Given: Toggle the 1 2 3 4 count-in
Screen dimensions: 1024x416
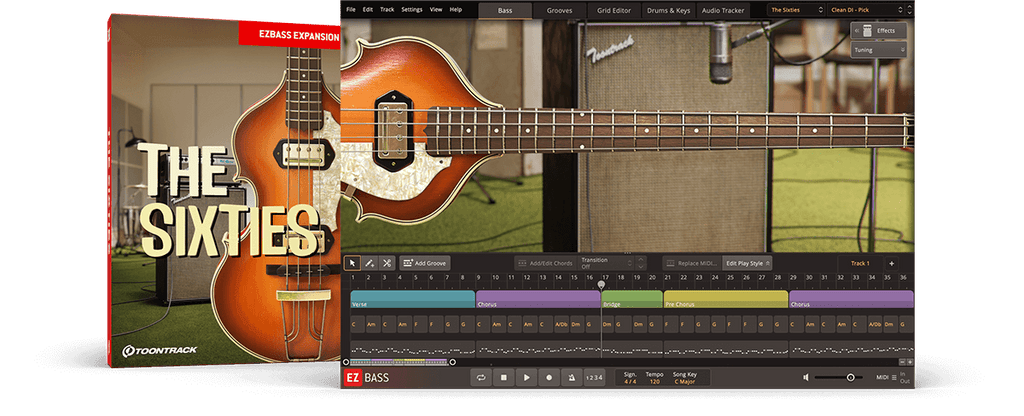Looking at the screenshot, I should (x=594, y=377).
